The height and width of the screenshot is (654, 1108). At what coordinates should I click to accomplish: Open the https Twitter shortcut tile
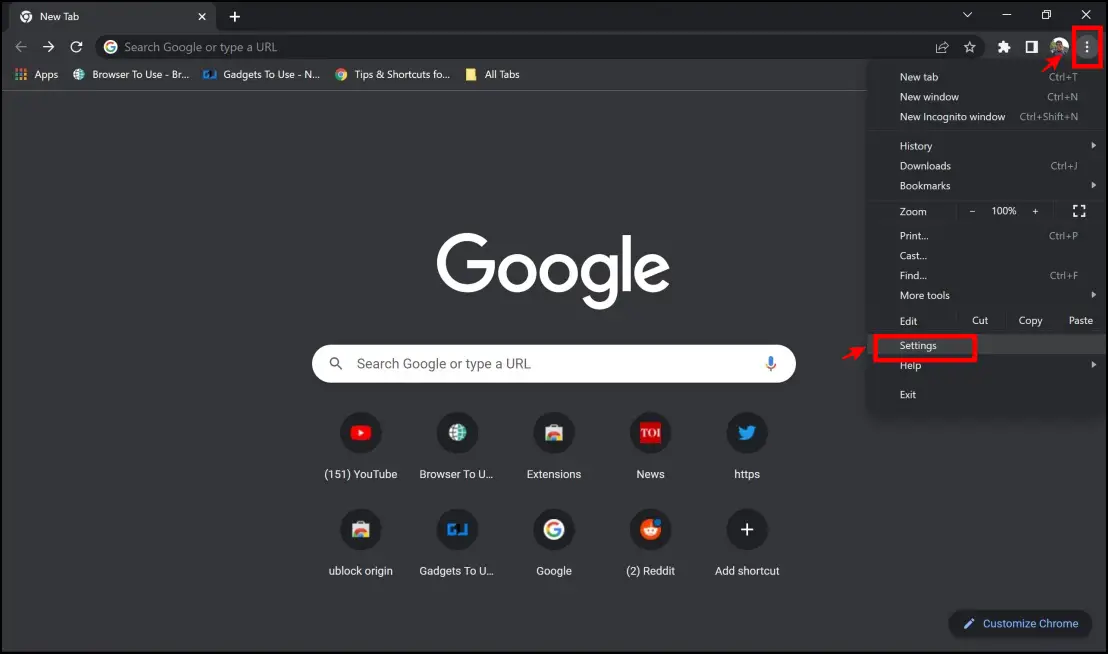[747, 446]
